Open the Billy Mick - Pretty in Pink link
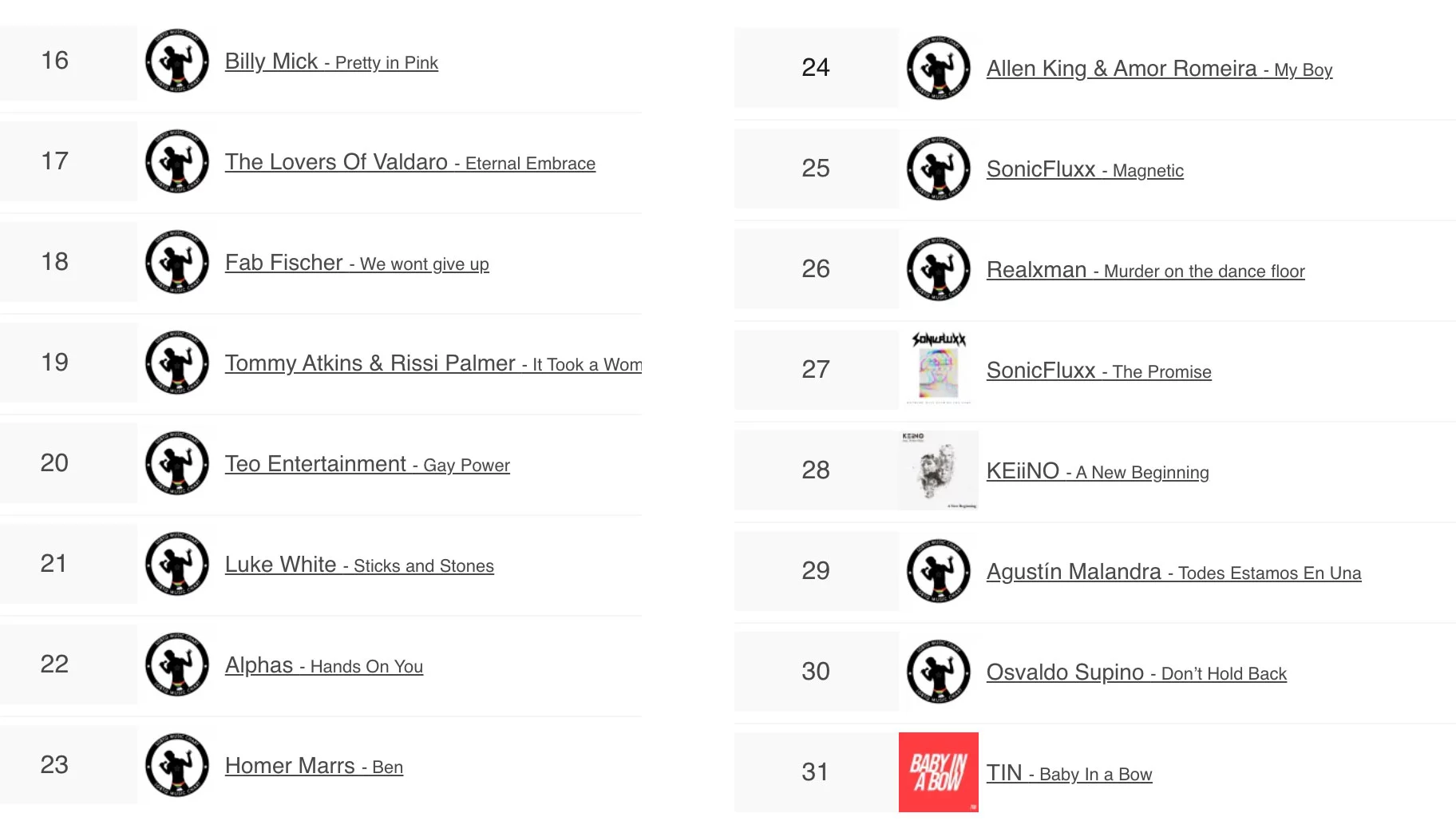 [x=331, y=62]
